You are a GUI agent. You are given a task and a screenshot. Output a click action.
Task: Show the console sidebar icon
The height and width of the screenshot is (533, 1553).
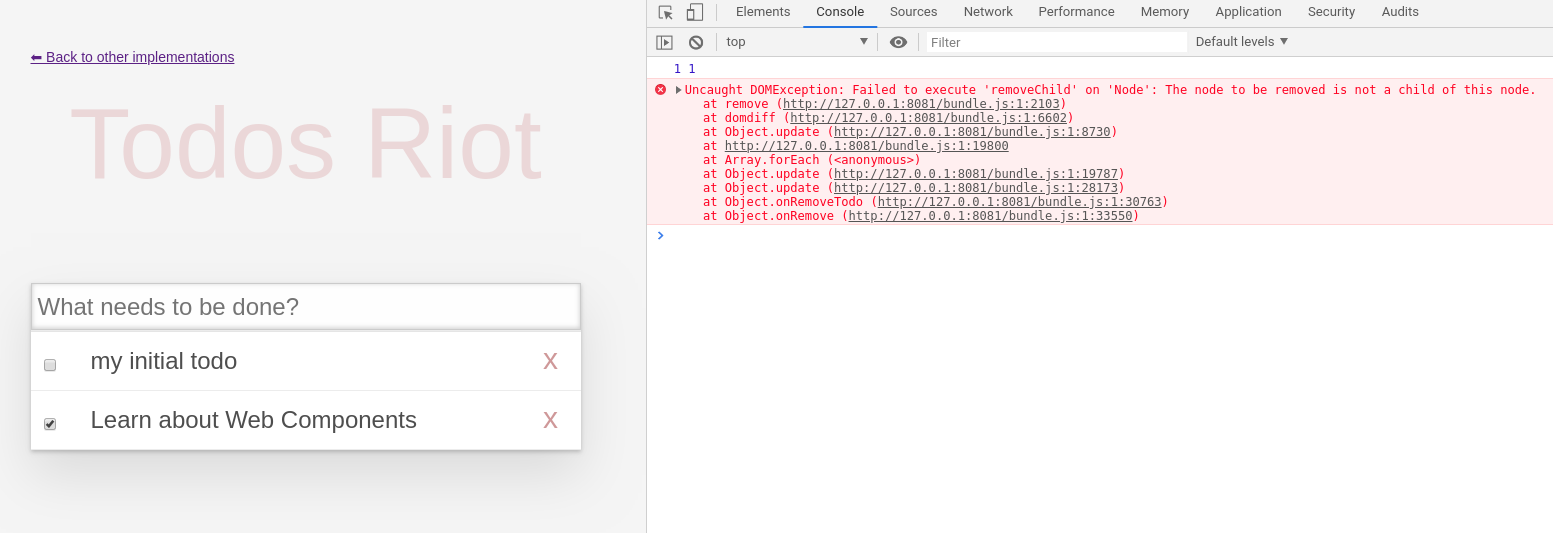pos(664,42)
